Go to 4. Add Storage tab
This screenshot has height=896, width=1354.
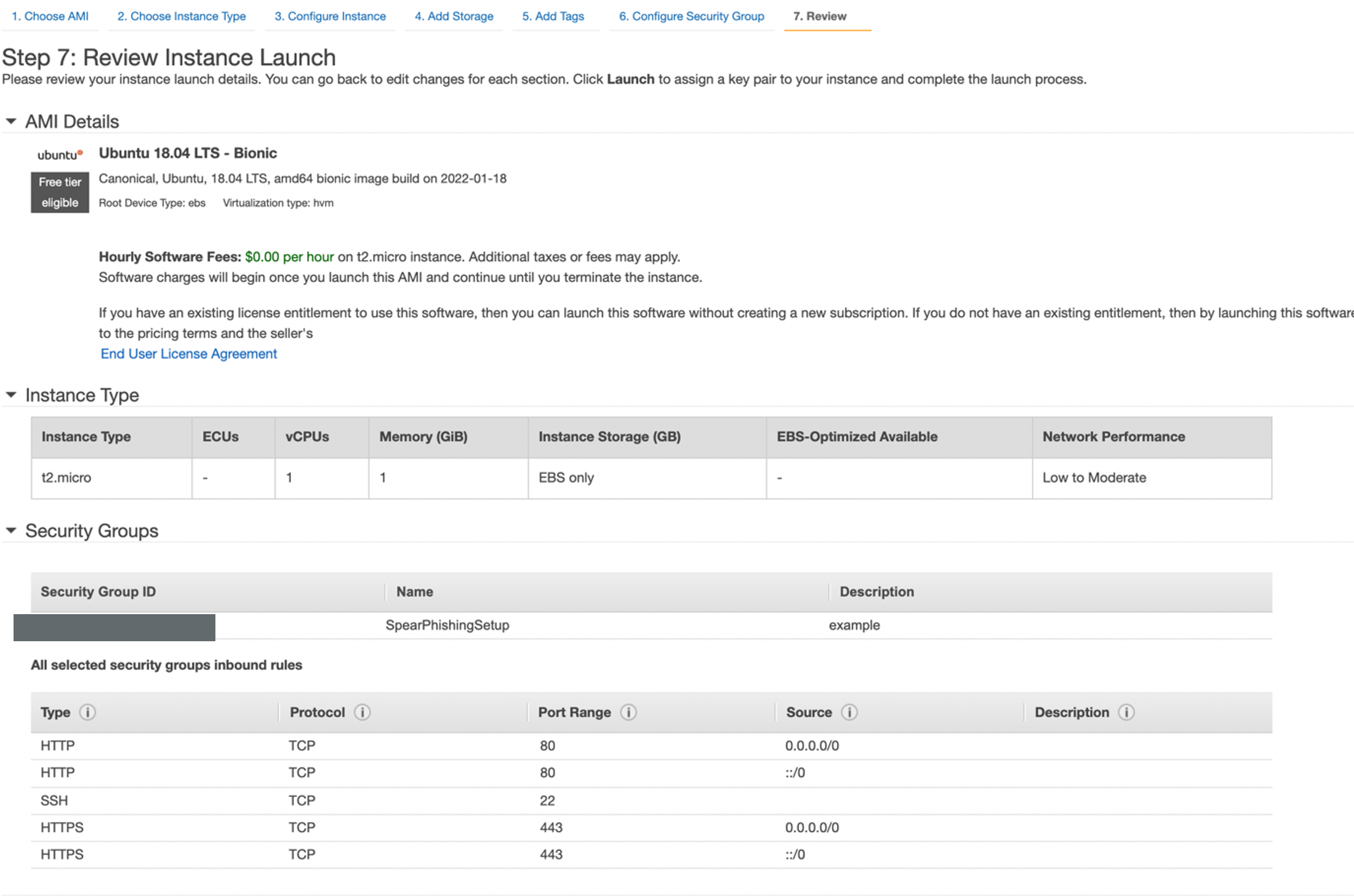coord(454,16)
